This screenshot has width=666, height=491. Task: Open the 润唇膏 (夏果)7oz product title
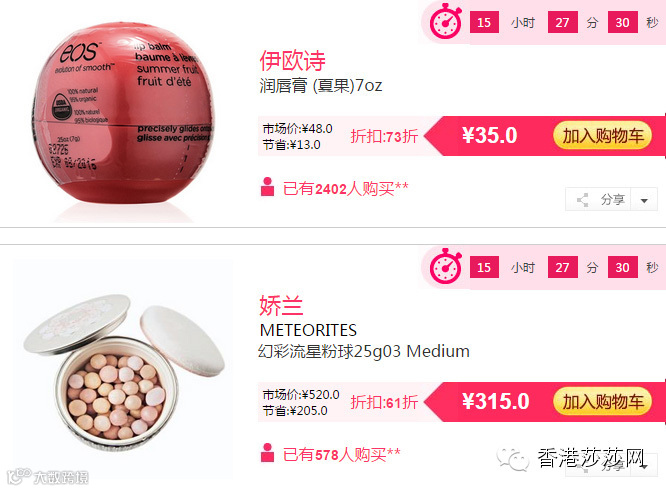coord(321,85)
